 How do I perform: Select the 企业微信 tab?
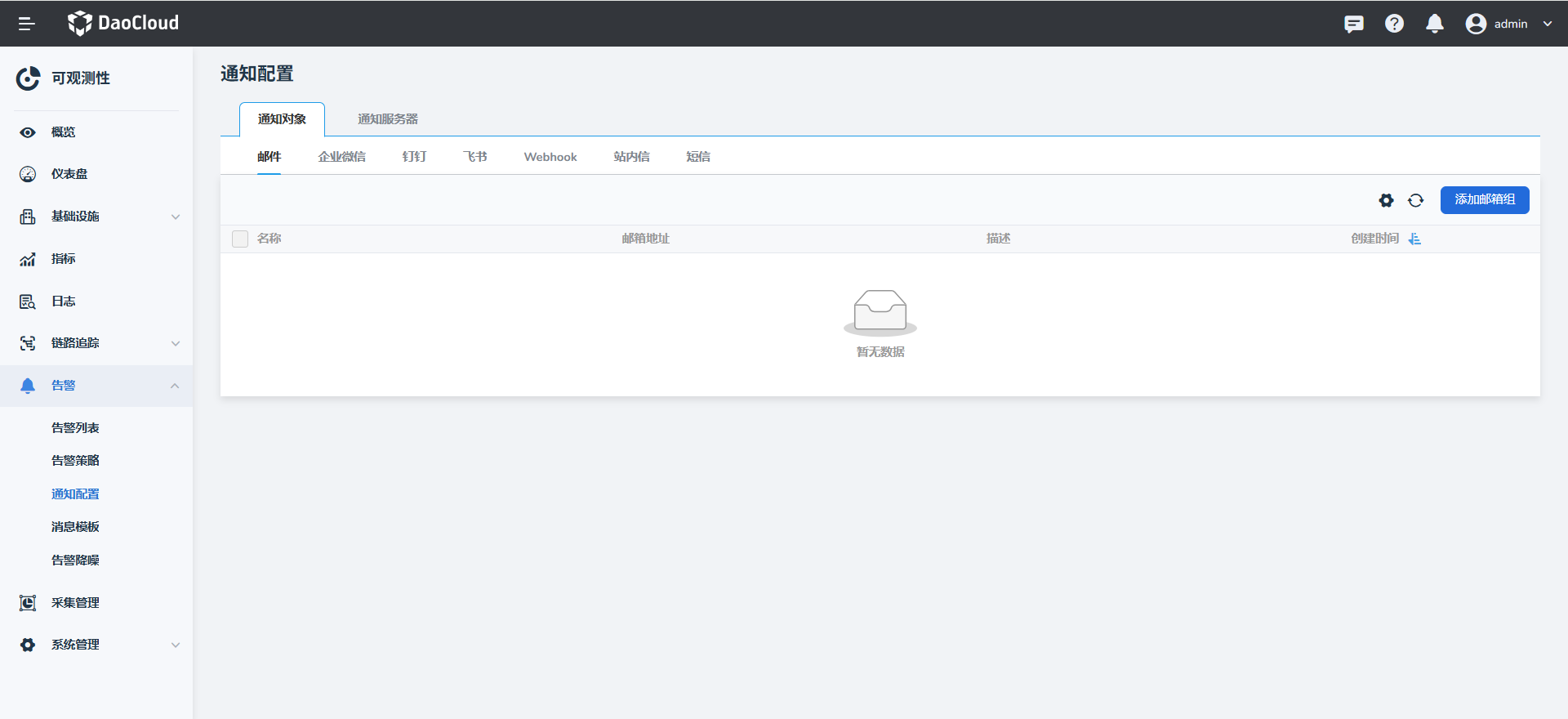pyautogui.click(x=341, y=157)
